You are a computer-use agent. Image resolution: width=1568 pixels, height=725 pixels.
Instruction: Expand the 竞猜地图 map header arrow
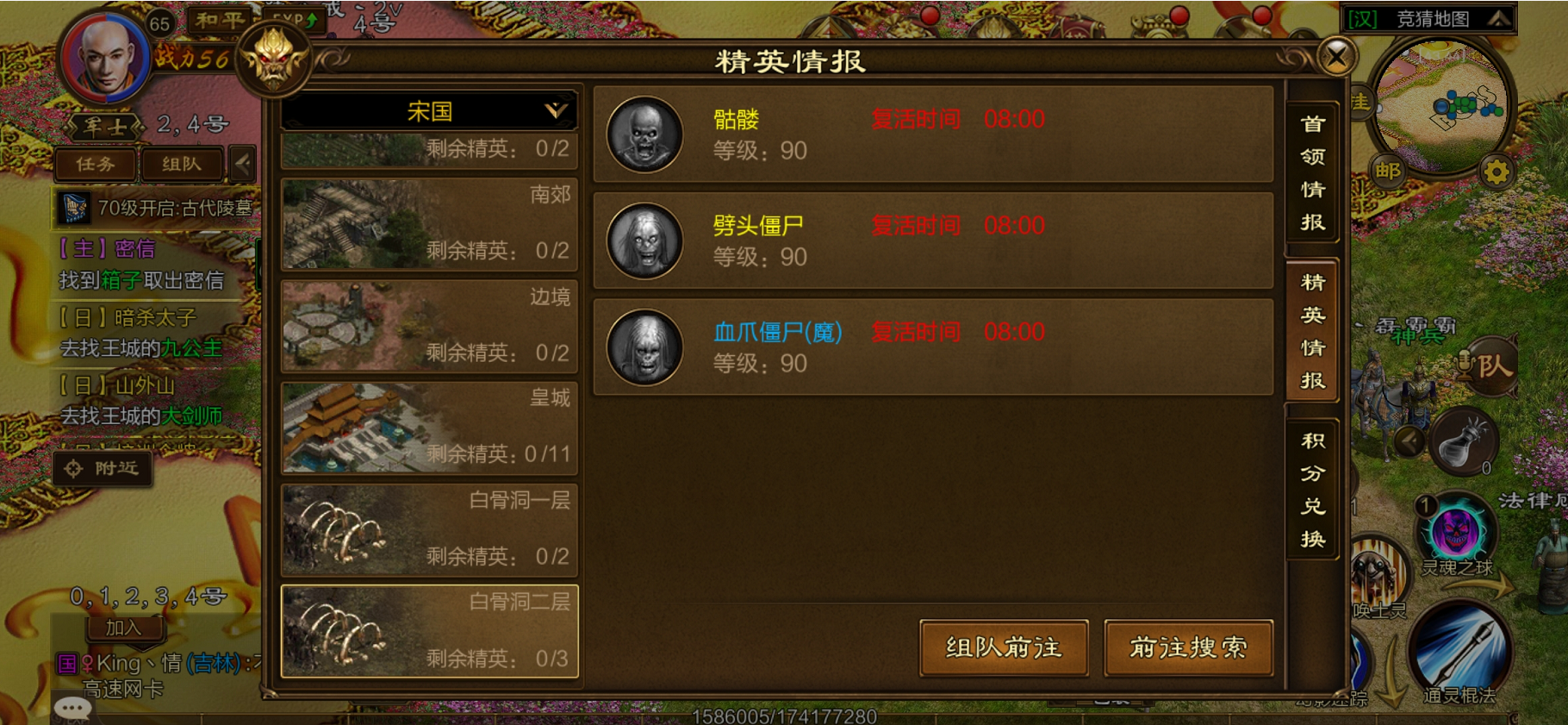pyautogui.click(x=1498, y=18)
